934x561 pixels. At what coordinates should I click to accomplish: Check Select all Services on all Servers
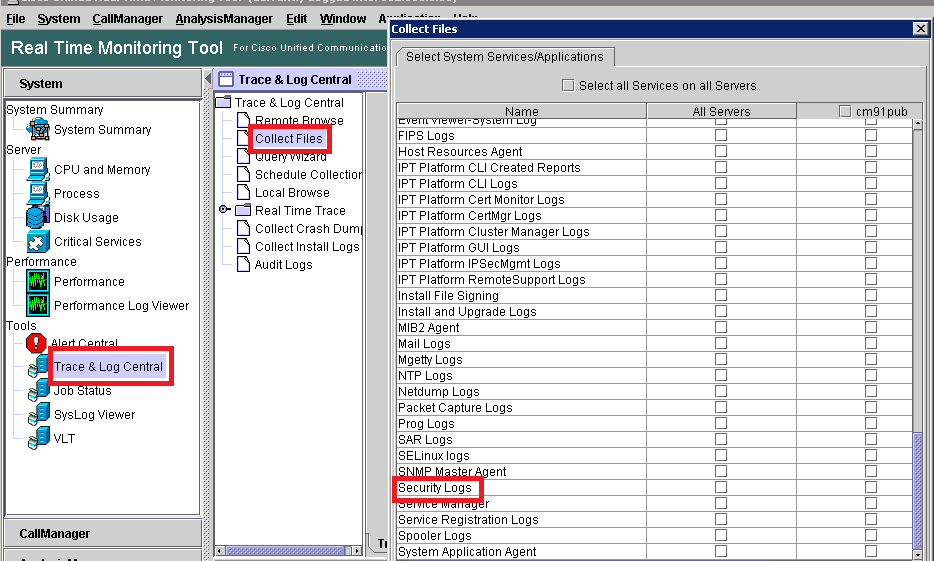coord(568,85)
